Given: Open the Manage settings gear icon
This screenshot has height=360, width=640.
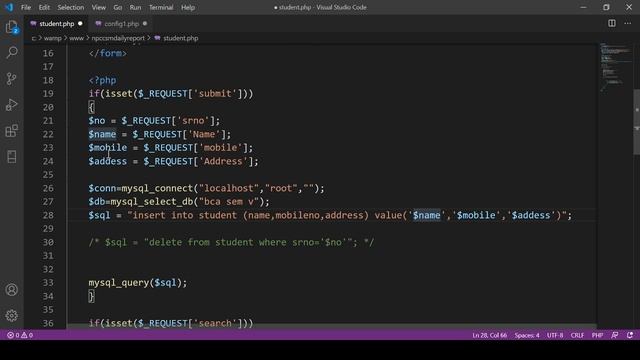Looking at the screenshot, I should coord(12,316).
